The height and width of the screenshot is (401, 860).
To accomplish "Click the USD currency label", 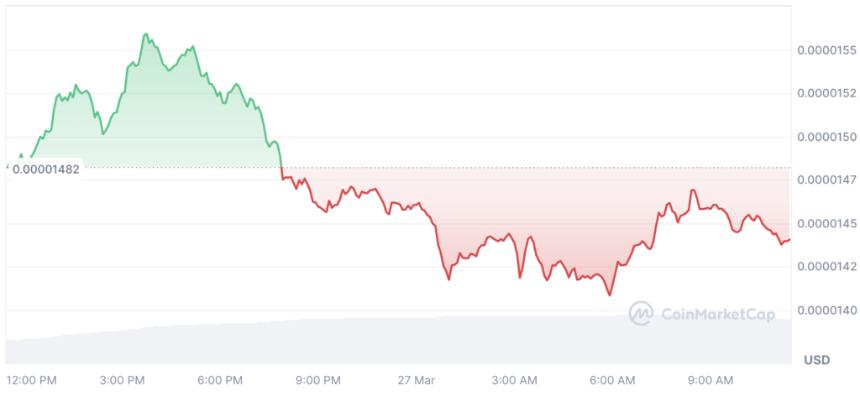I will pos(817,360).
